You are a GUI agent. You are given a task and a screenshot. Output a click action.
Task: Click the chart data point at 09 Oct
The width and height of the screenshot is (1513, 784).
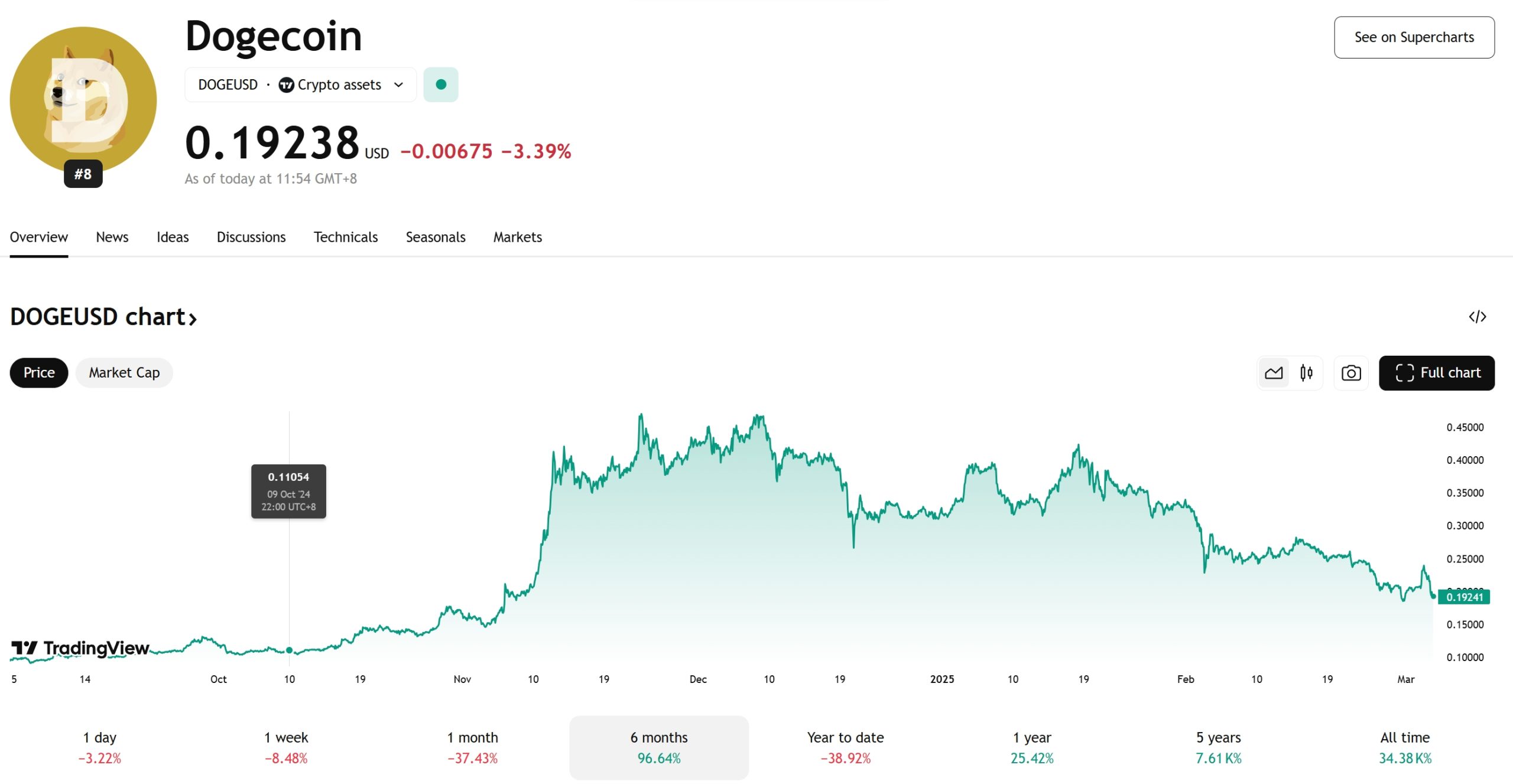pyautogui.click(x=289, y=650)
